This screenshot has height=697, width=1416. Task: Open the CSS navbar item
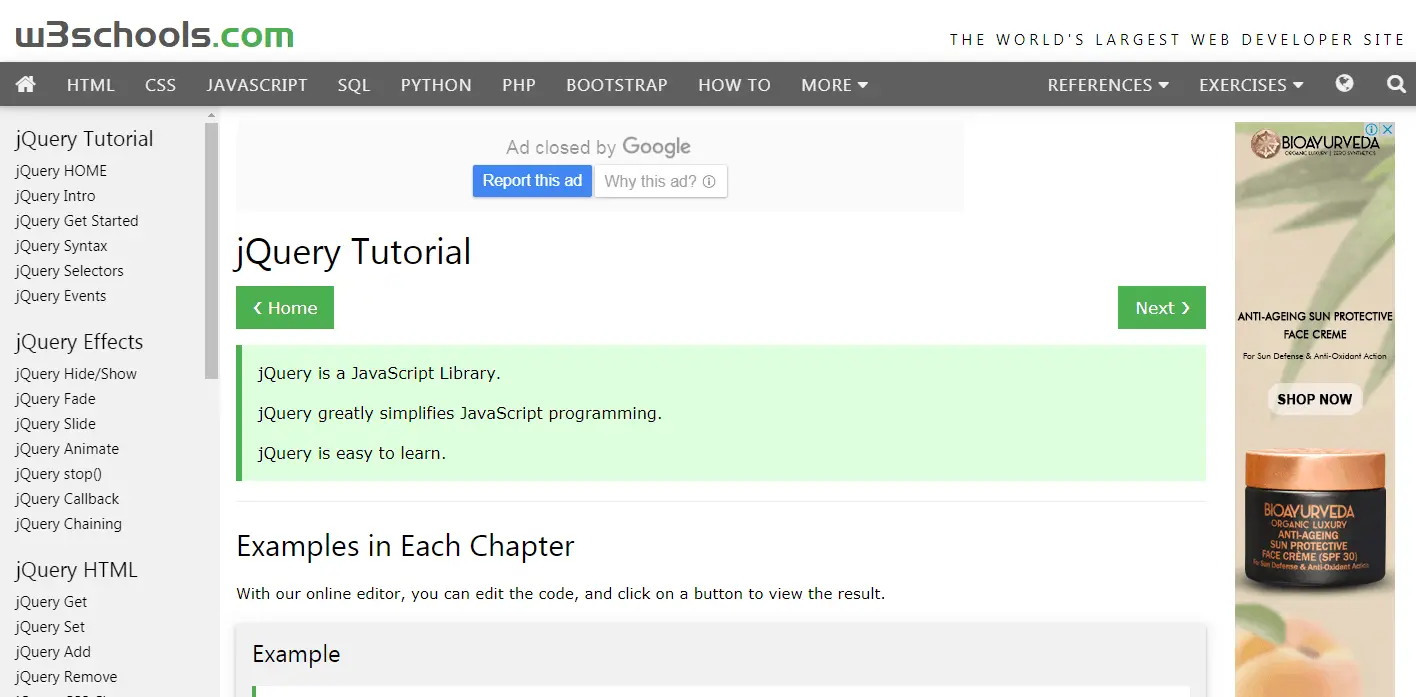[160, 85]
